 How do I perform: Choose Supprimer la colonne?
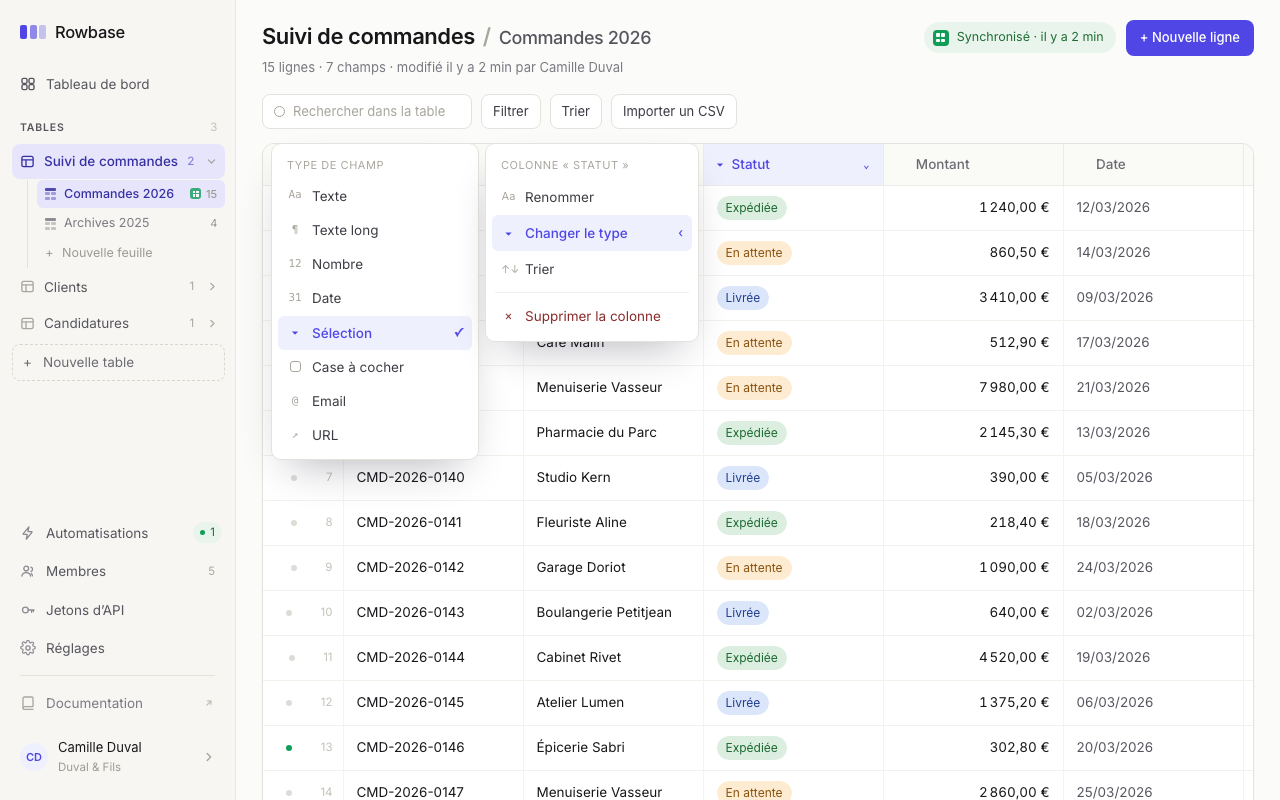pyautogui.click(x=592, y=316)
